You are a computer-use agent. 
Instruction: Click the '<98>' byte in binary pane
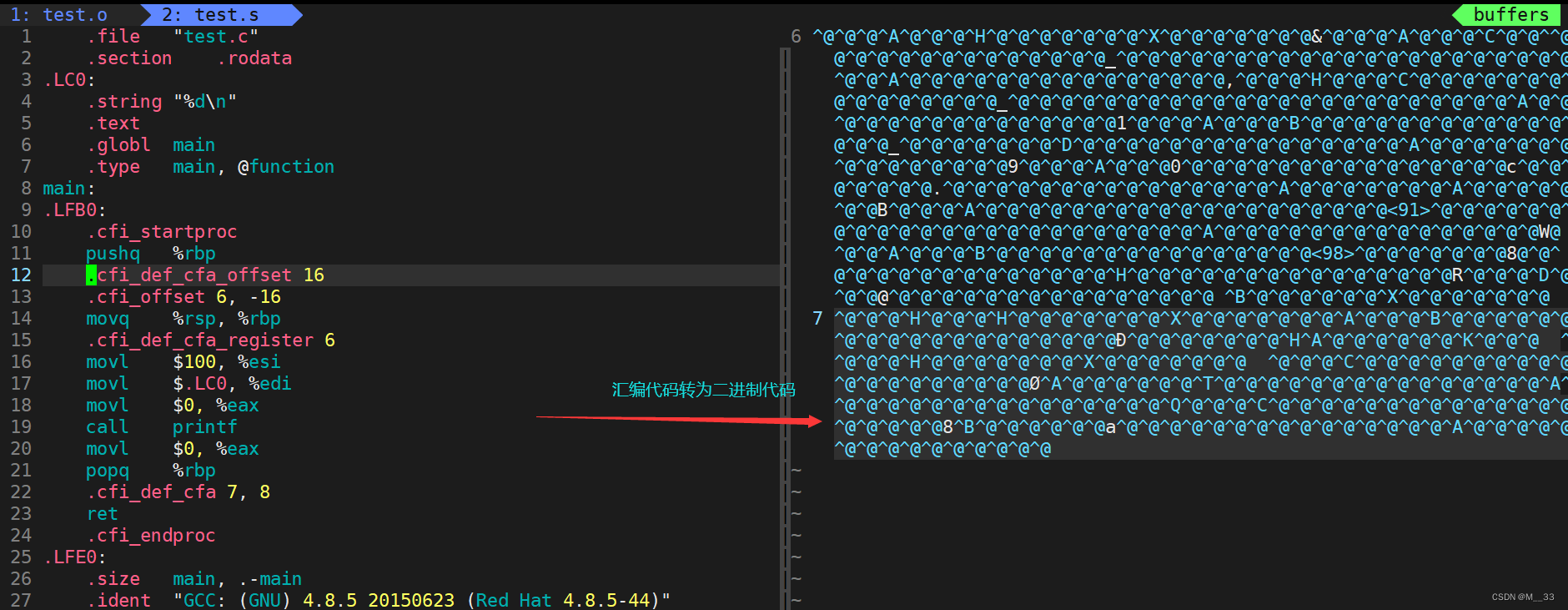pos(1333,254)
